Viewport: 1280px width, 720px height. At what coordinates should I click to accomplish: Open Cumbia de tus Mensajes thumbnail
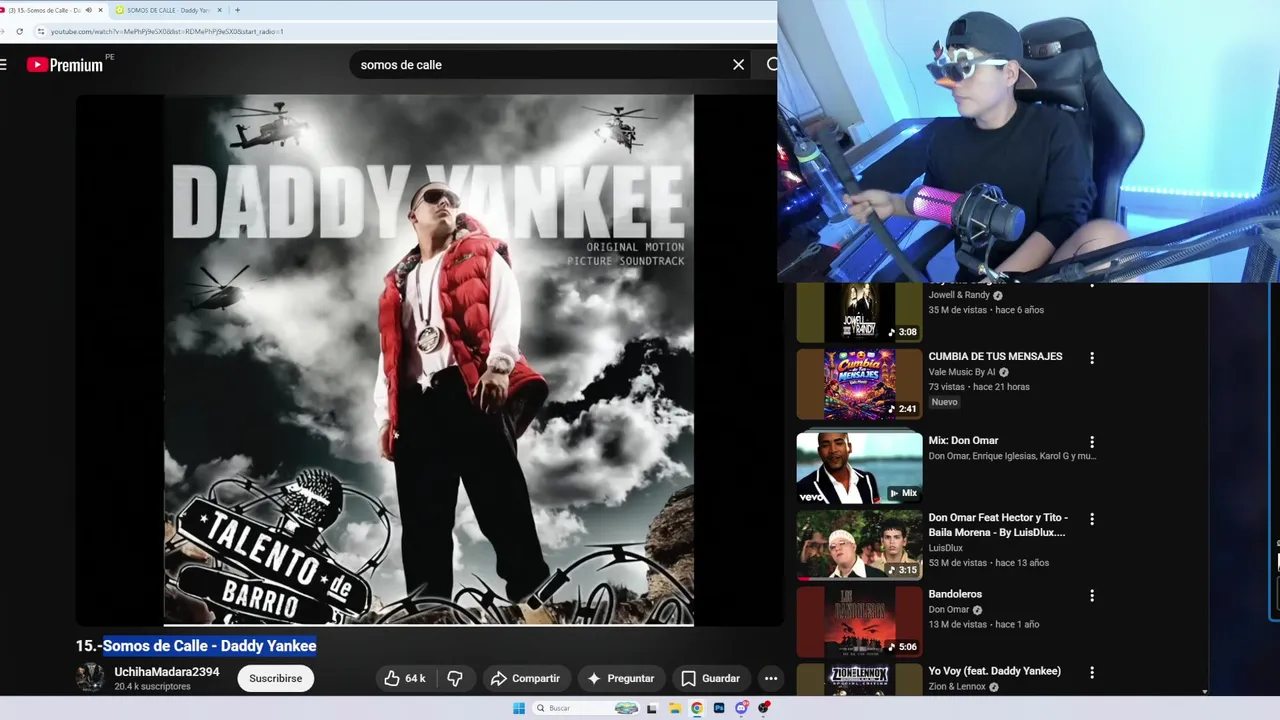coord(859,384)
